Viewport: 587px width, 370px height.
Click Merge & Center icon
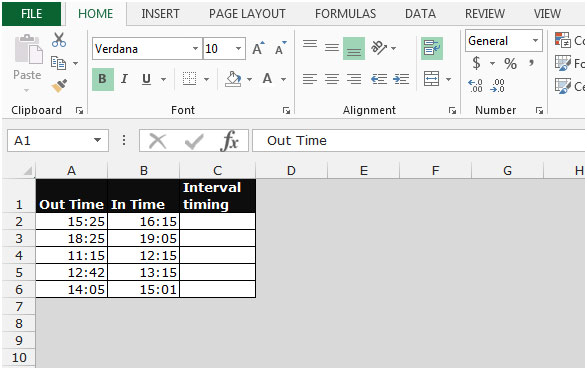click(431, 79)
